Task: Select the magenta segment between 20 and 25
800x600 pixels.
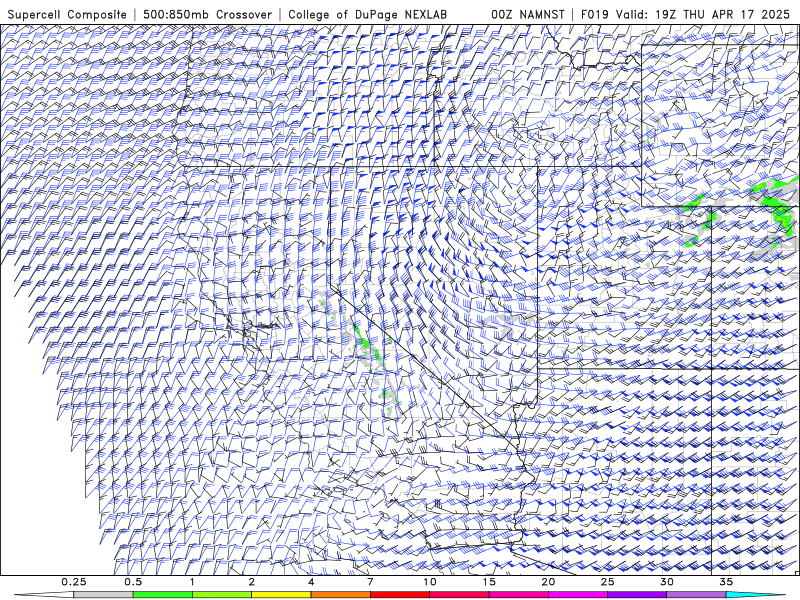Action: (578, 595)
